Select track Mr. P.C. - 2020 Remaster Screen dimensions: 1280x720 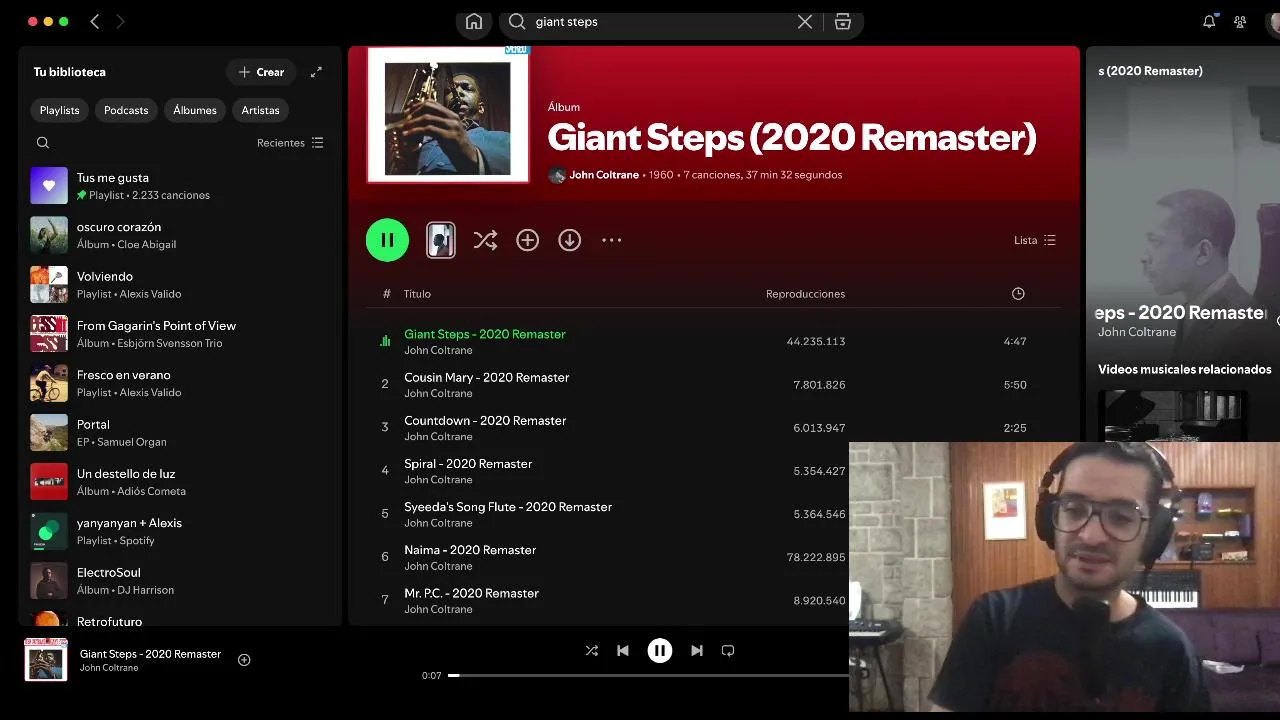coord(471,593)
